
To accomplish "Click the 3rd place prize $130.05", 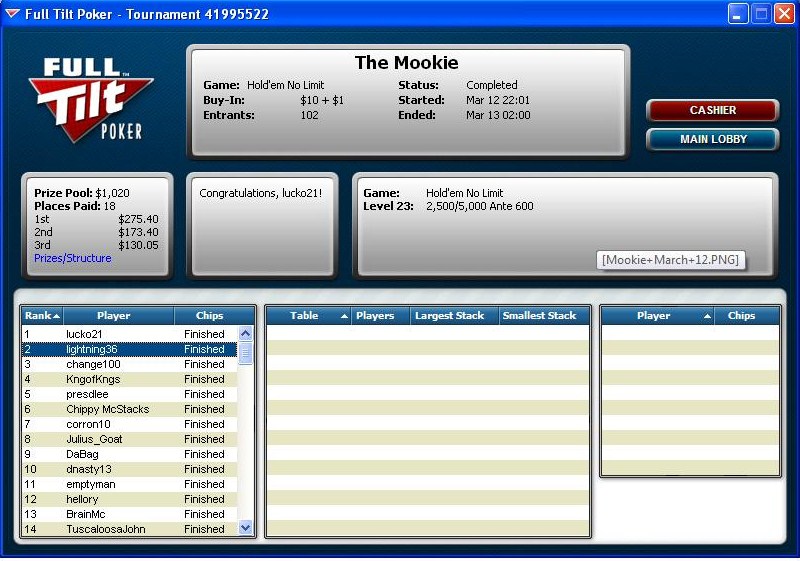I will coord(138,245).
